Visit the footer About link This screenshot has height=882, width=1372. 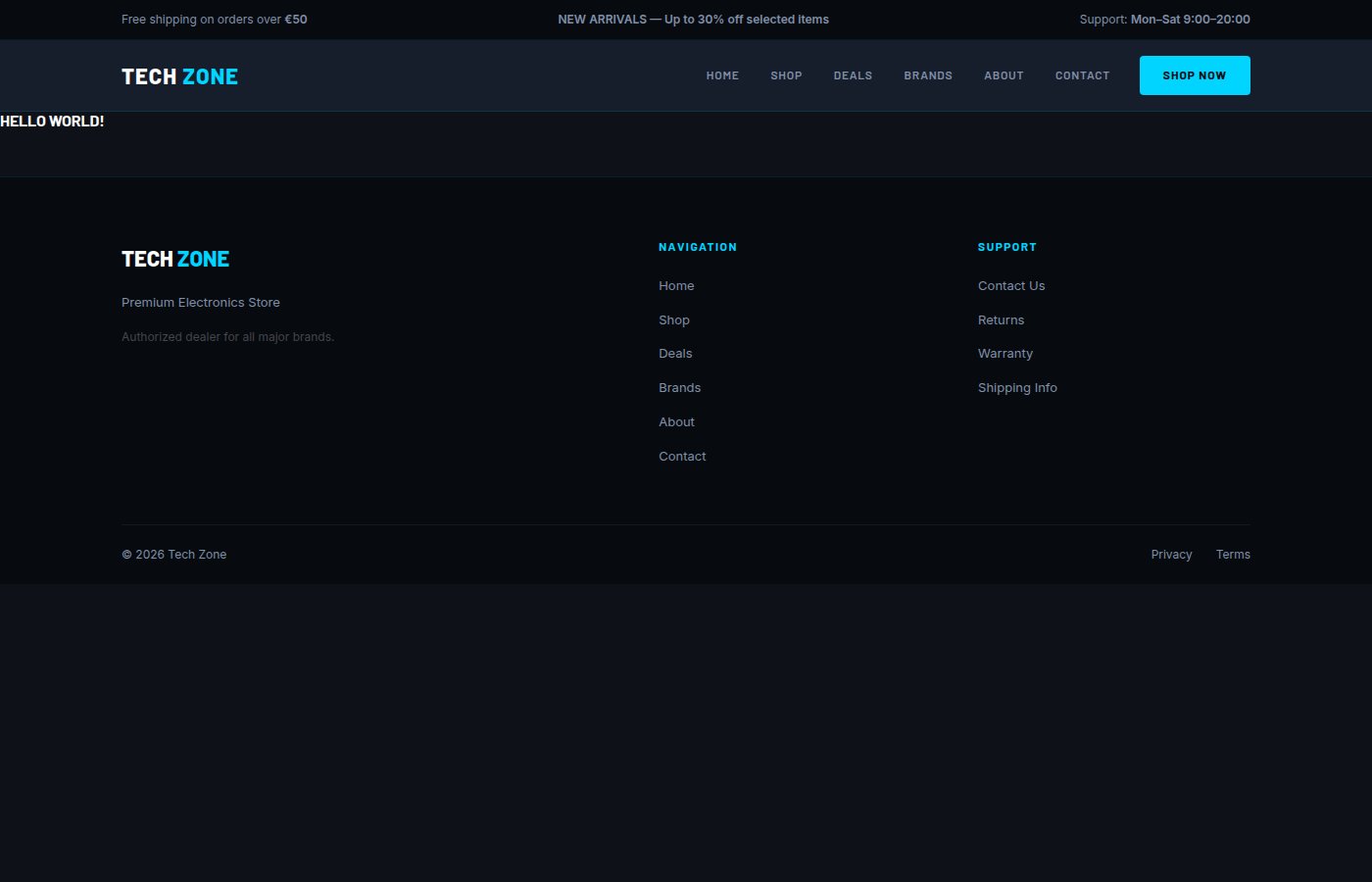click(676, 422)
